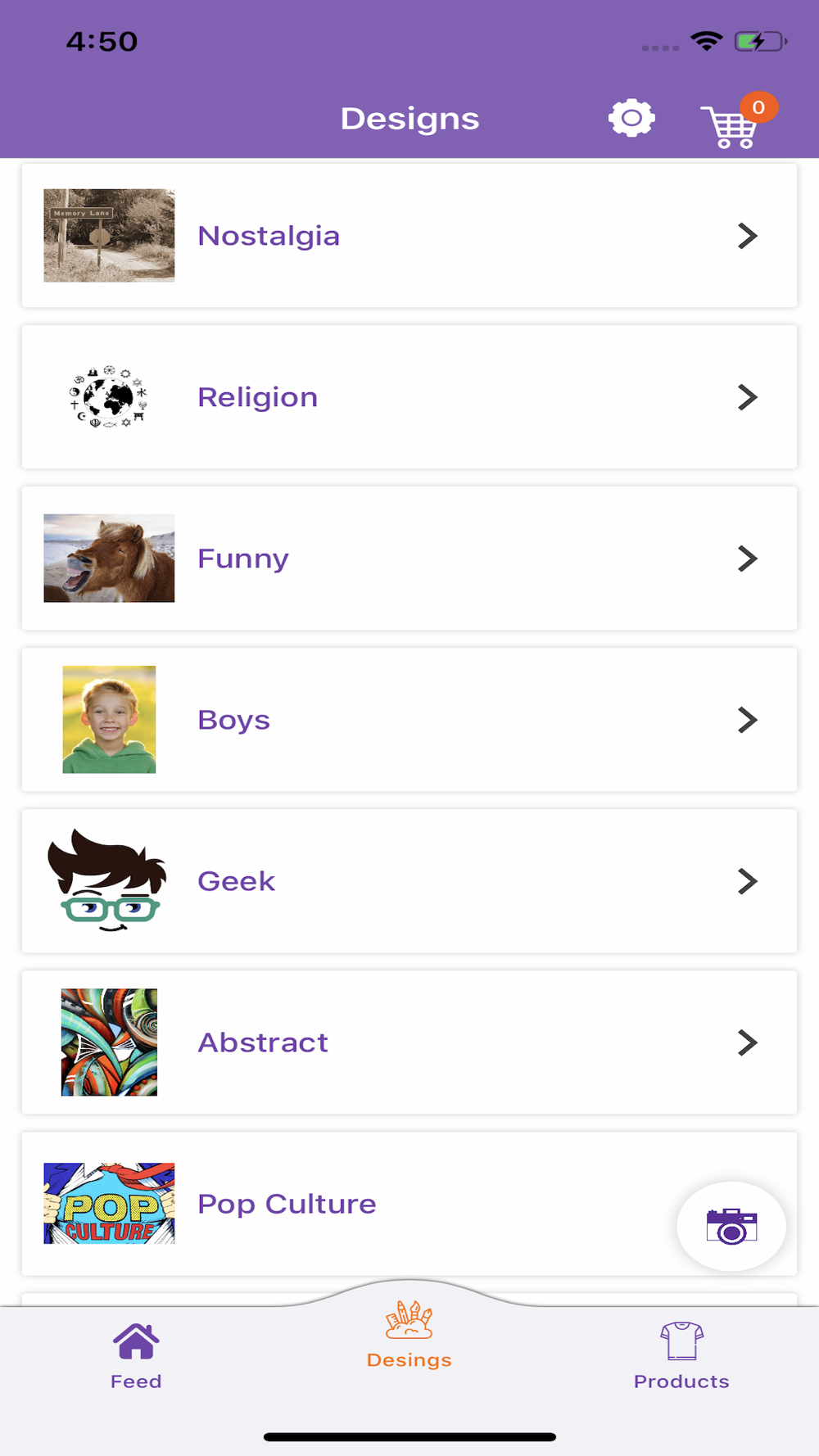This screenshot has height=1456, width=819.
Task: Open the shopping cart
Action: (730, 127)
